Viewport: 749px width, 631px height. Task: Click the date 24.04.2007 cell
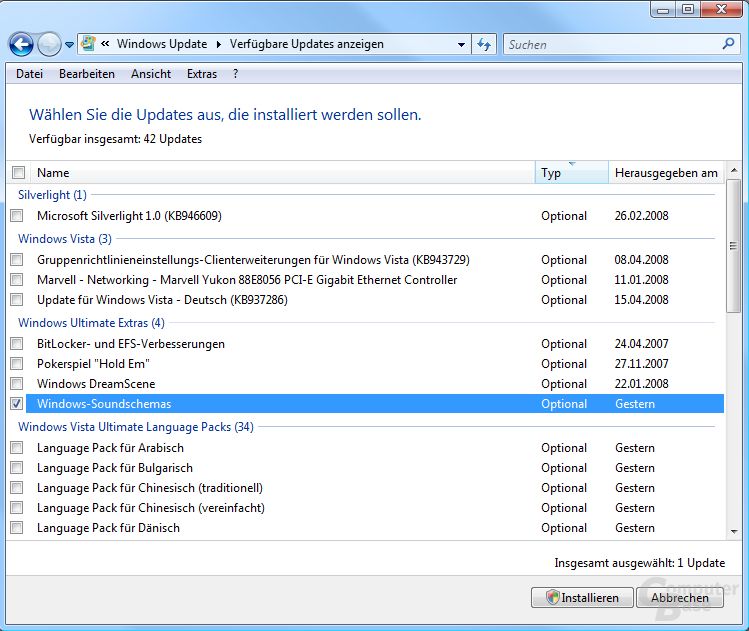coord(642,343)
